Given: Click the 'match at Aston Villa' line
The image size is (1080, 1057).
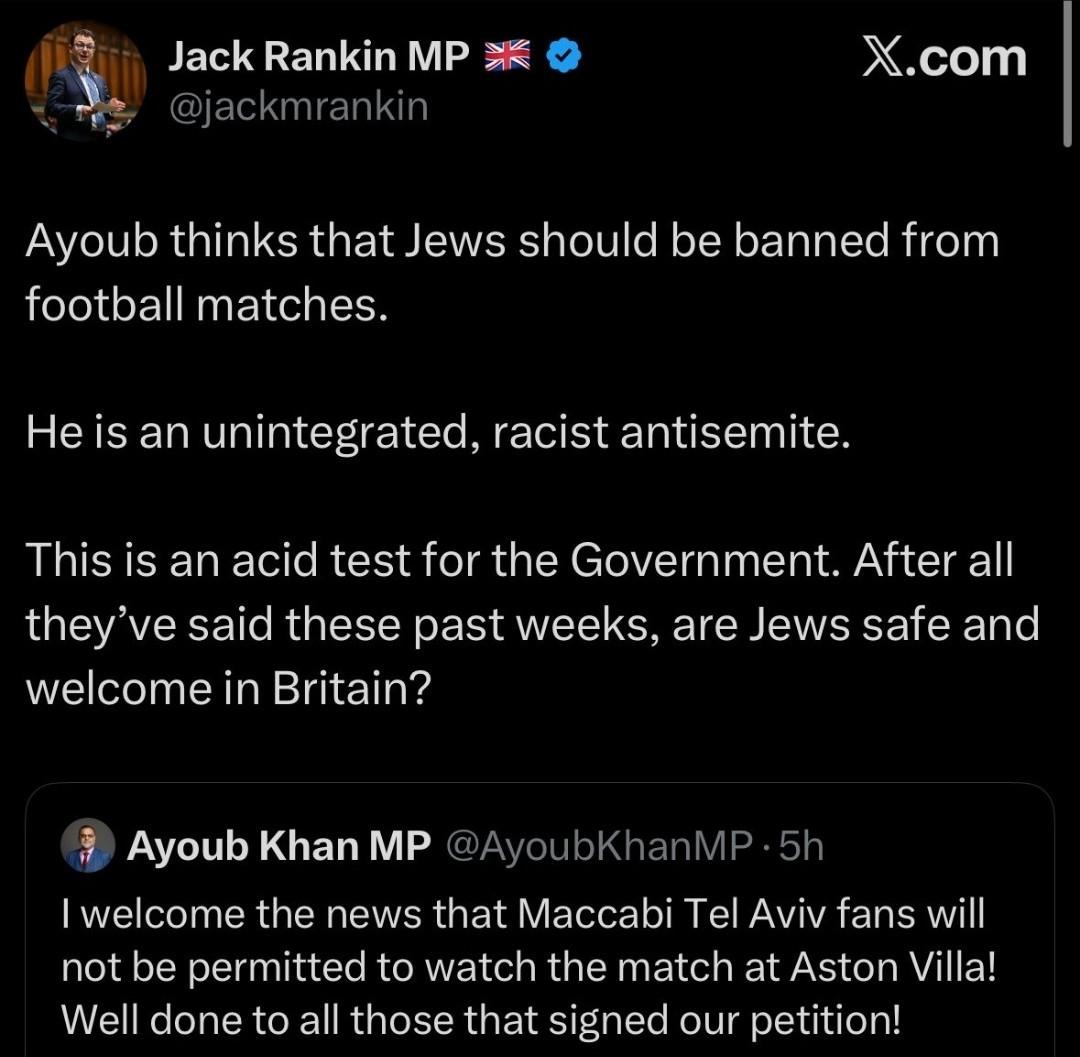Looking at the screenshot, I should point(530,966).
